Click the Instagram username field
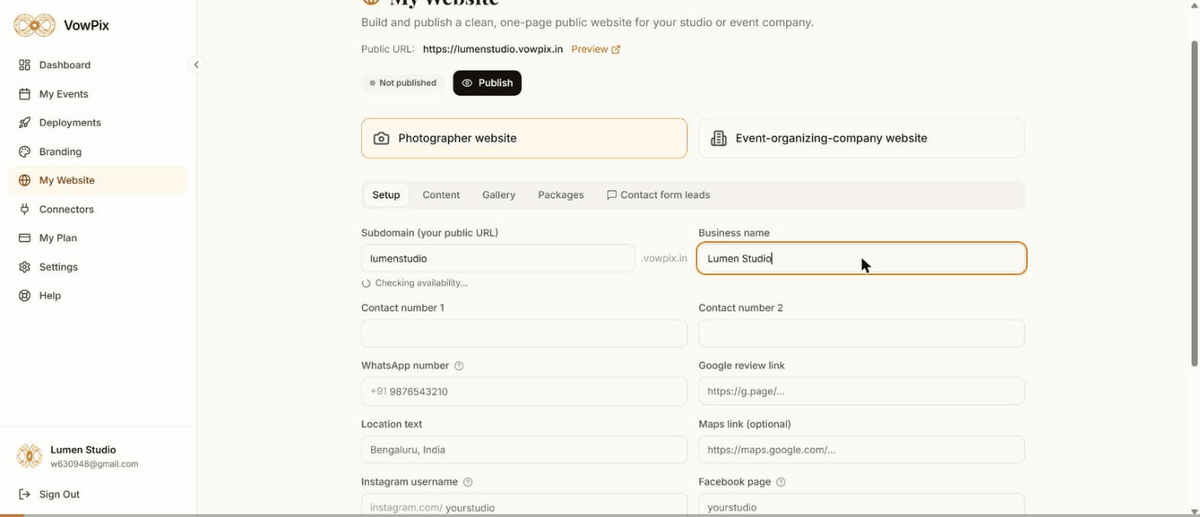Image resolution: width=1200 pixels, height=517 pixels. click(524, 505)
